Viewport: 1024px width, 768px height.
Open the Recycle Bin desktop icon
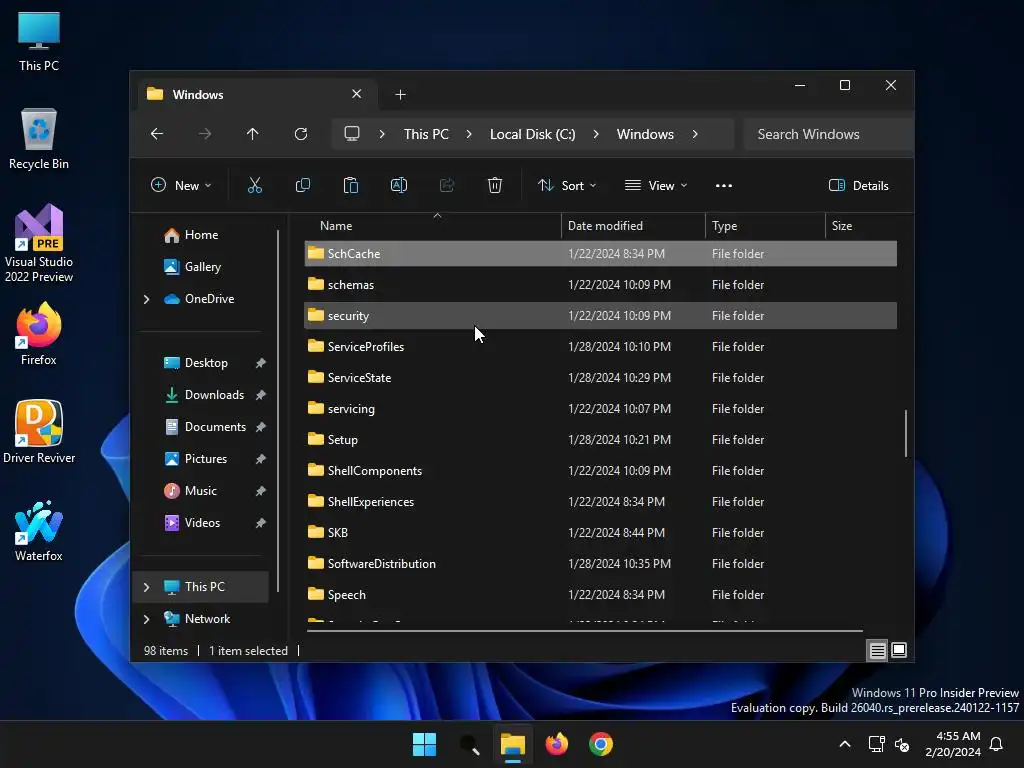pyautogui.click(x=39, y=138)
